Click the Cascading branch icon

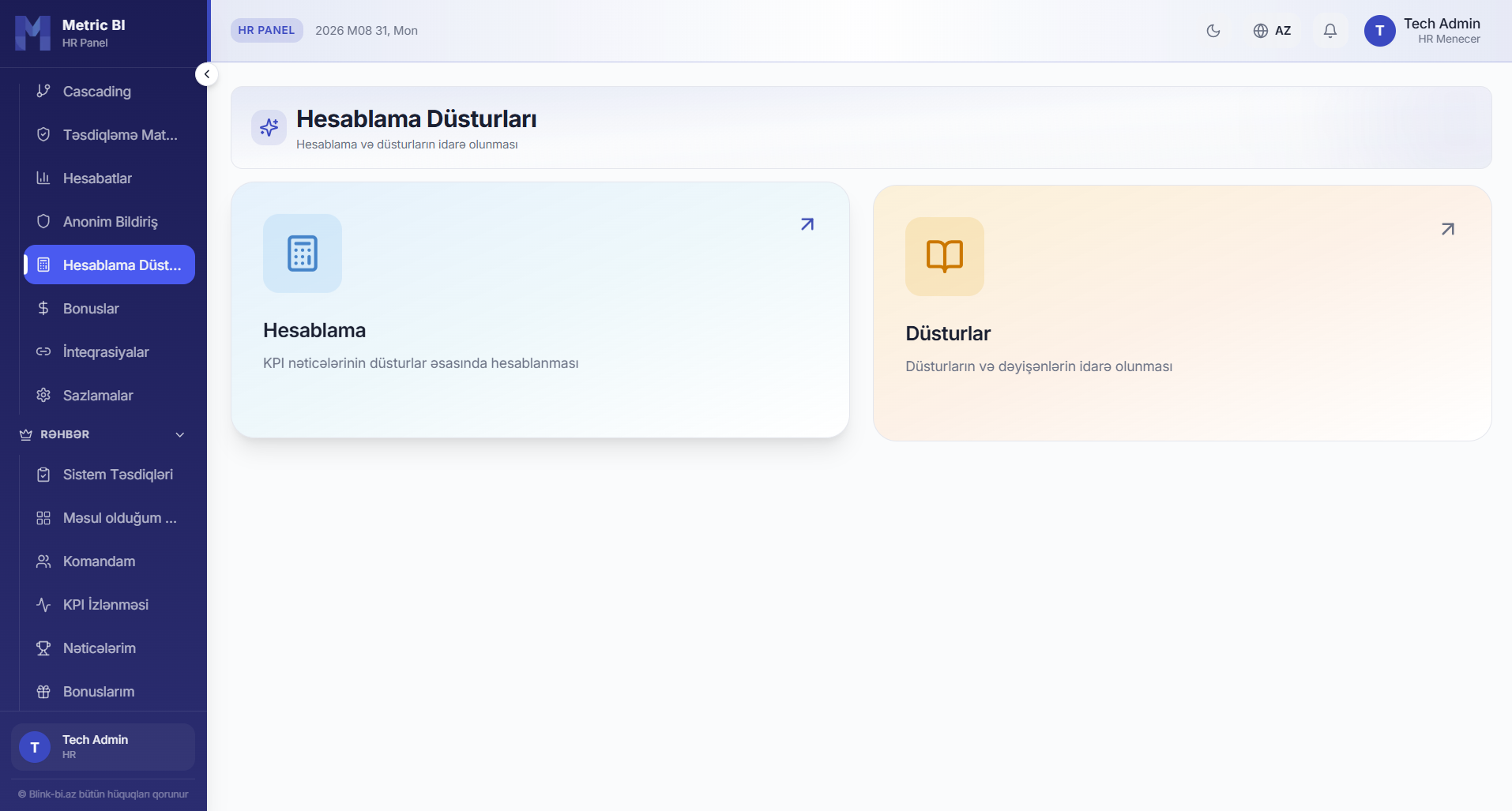(x=43, y=92)
